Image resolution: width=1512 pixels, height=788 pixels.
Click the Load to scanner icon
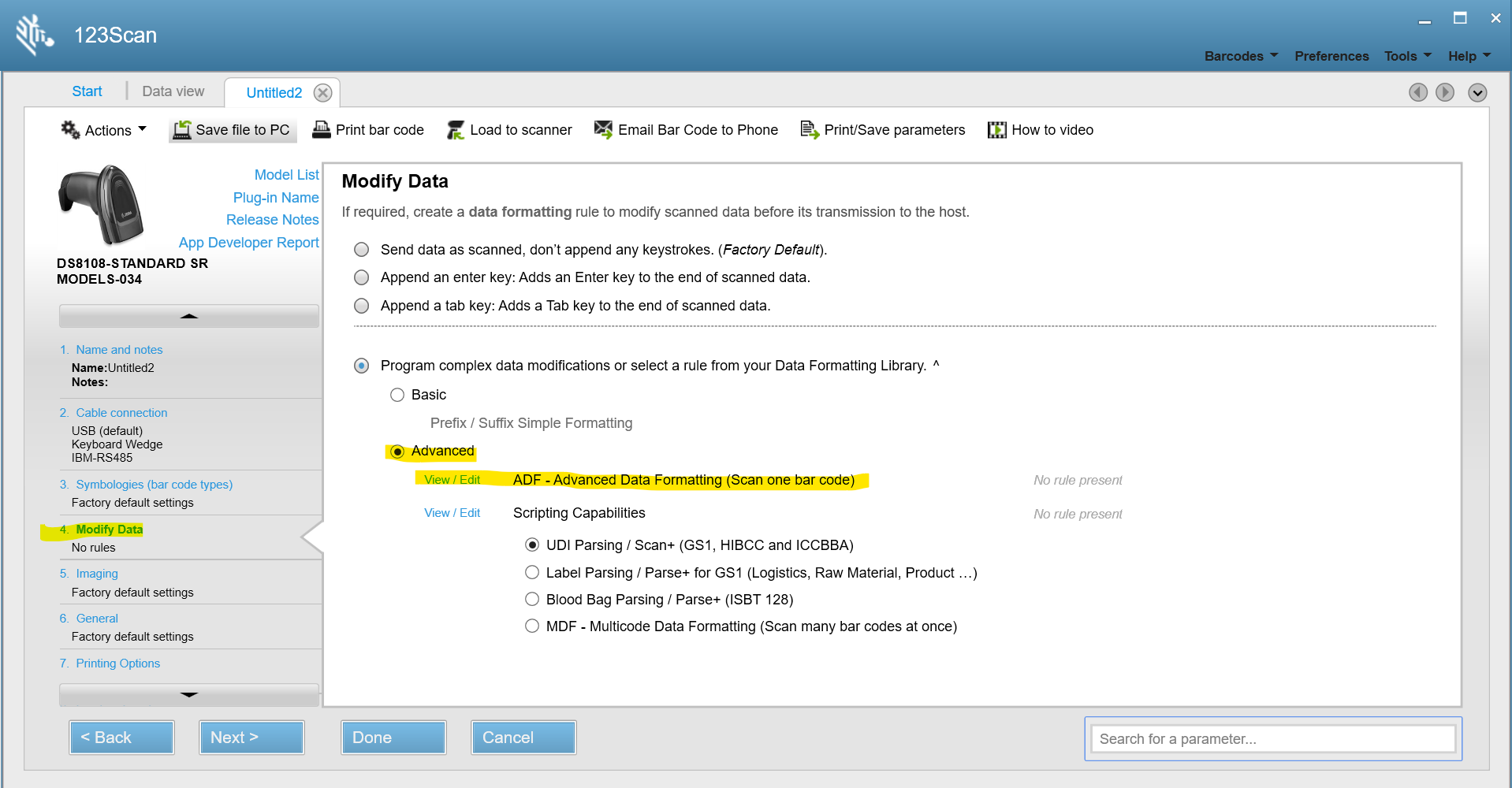tap(456, 130)
